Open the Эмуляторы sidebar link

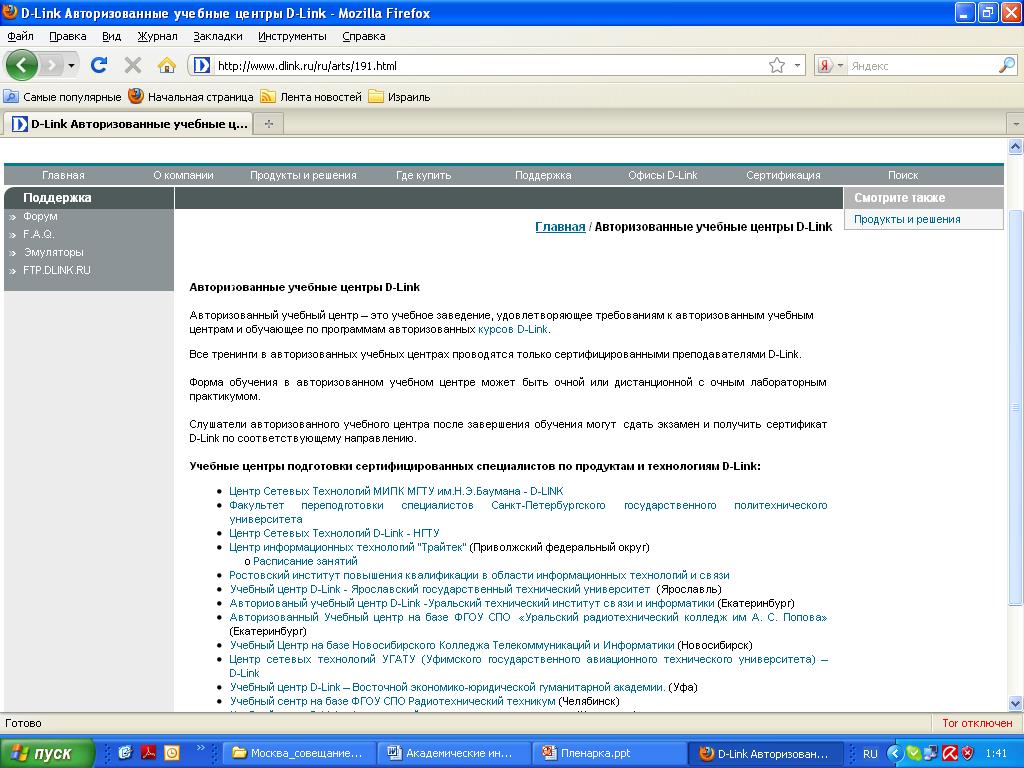[54, 252]
